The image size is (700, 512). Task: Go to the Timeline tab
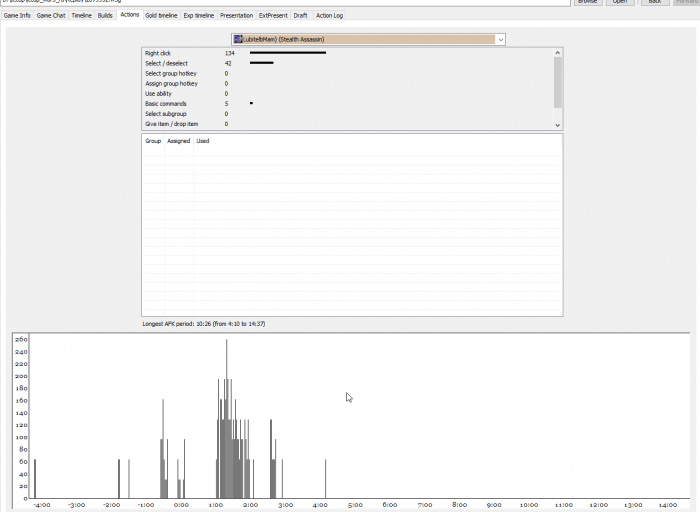tap(82, 16)
